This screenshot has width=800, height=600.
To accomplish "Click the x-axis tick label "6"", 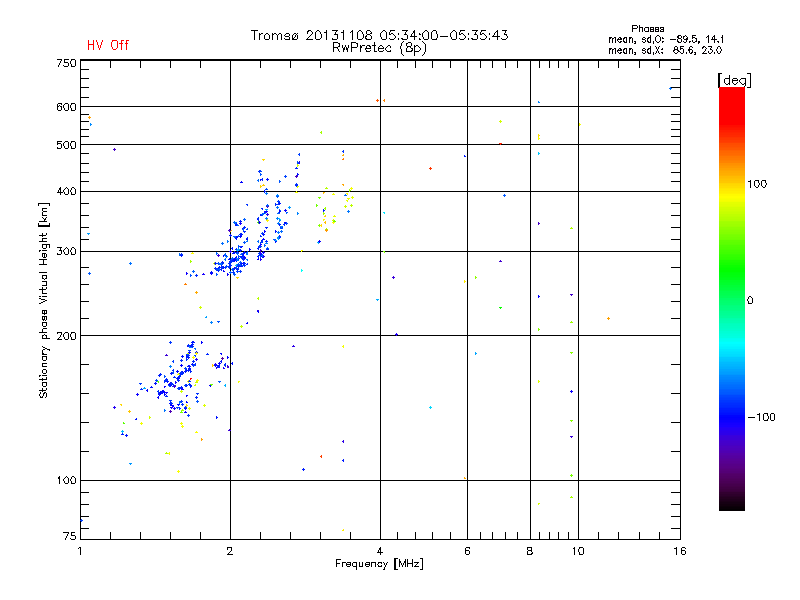I will click(x=467, y=551).
